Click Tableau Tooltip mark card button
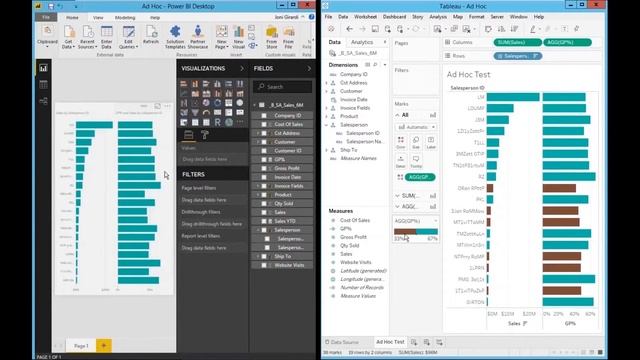Viewport: 640px width, 360px height. [416, 162]
